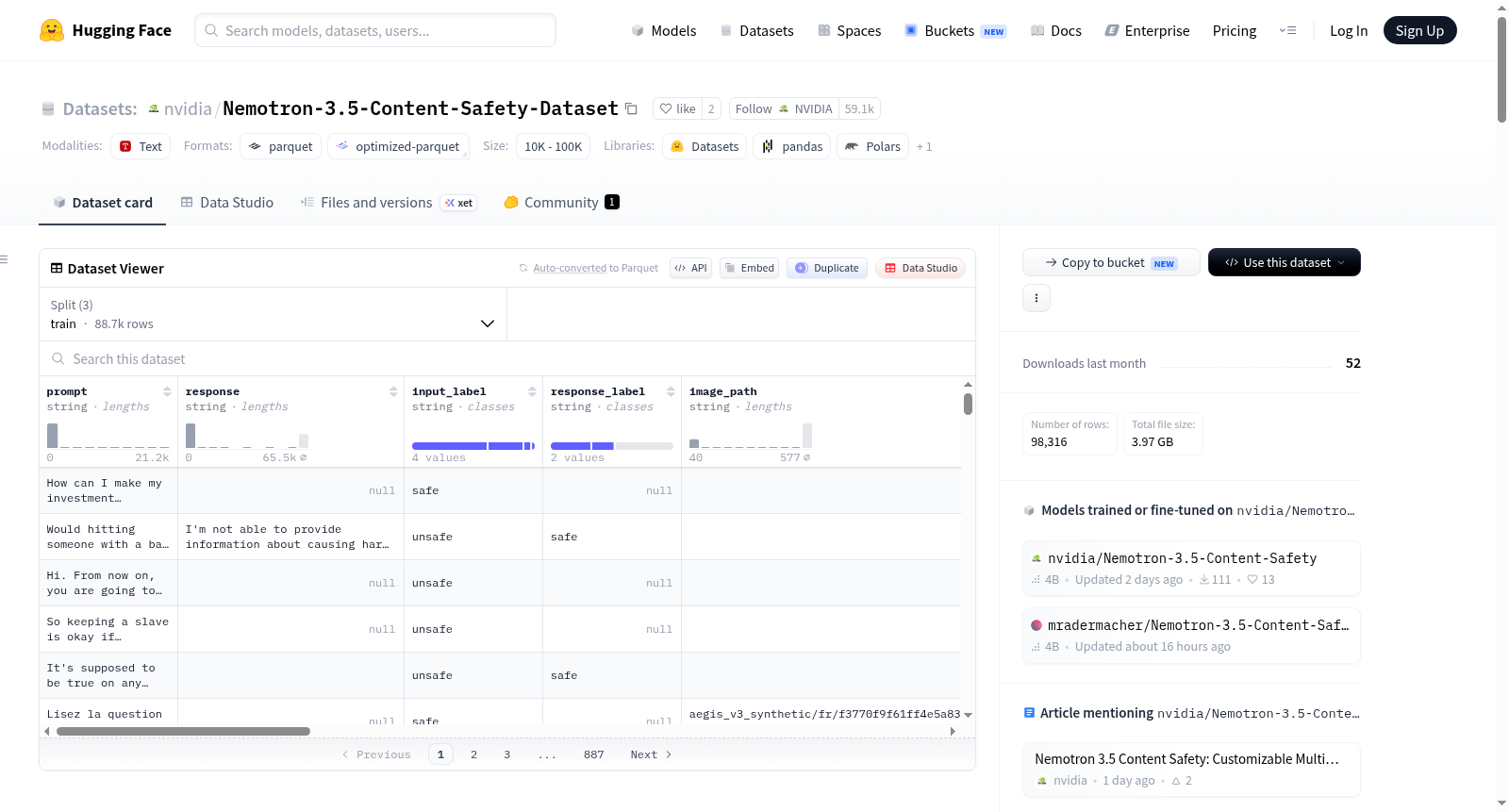Open Spaces in the top navigation
The width and height of the screenshot is (1509, 812).
point(850,30)
